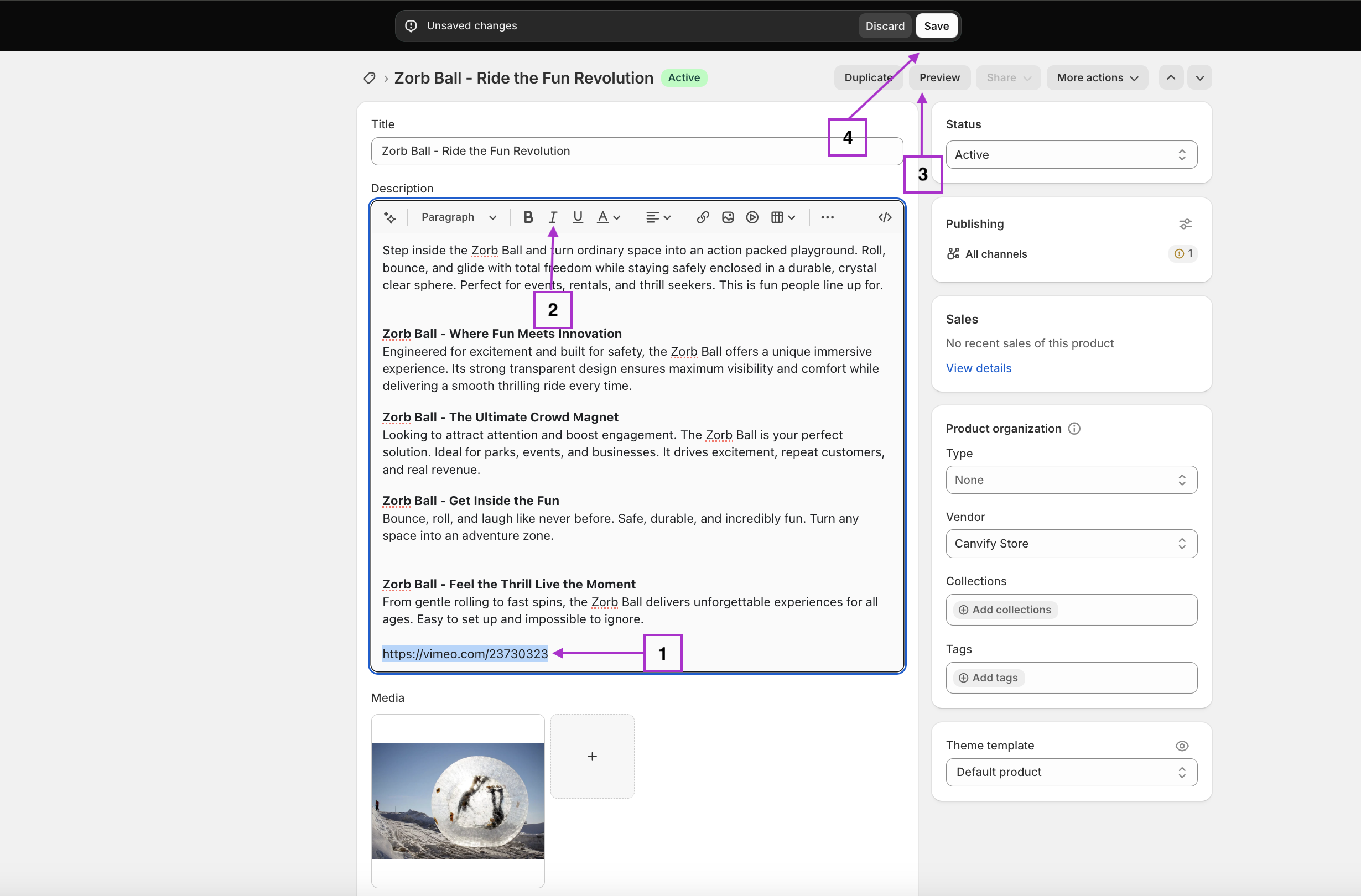The height and width of the screenshot is (896, 1361).
Task: Click Product organization info icon
Action: [1074, 429]
